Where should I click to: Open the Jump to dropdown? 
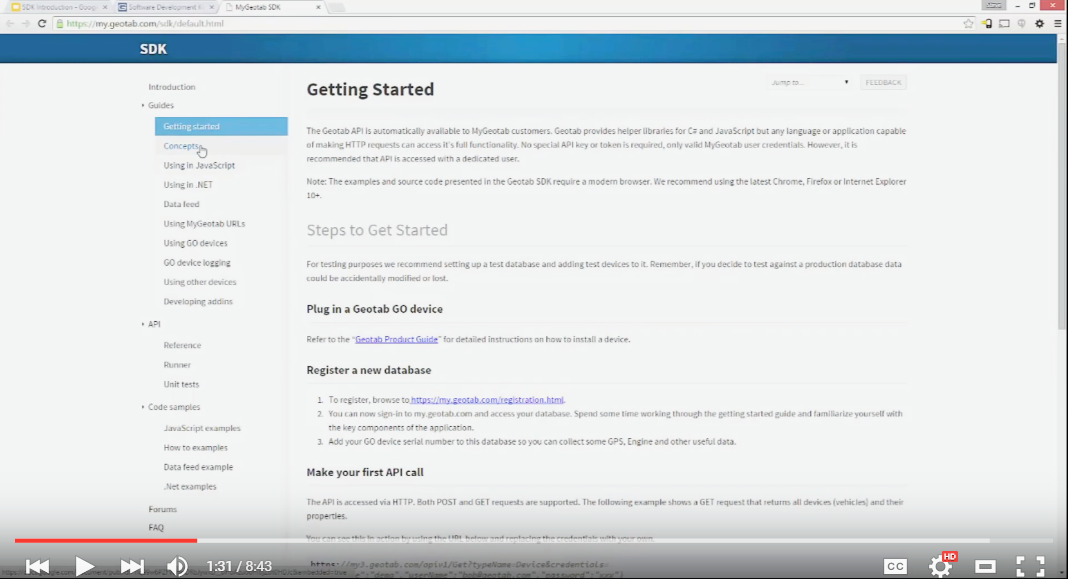(810, 82)
